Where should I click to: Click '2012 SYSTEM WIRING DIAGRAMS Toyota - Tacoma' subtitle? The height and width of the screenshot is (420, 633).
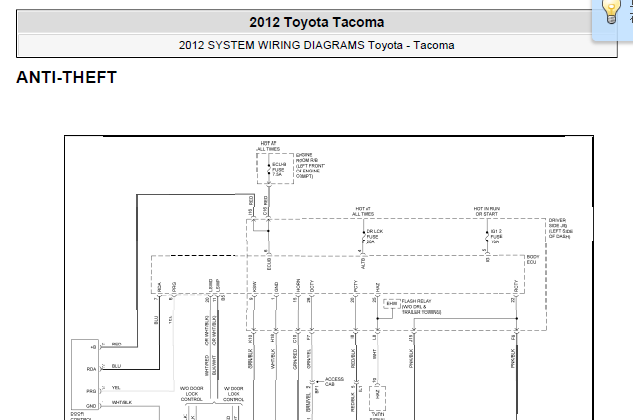(316, 45)
